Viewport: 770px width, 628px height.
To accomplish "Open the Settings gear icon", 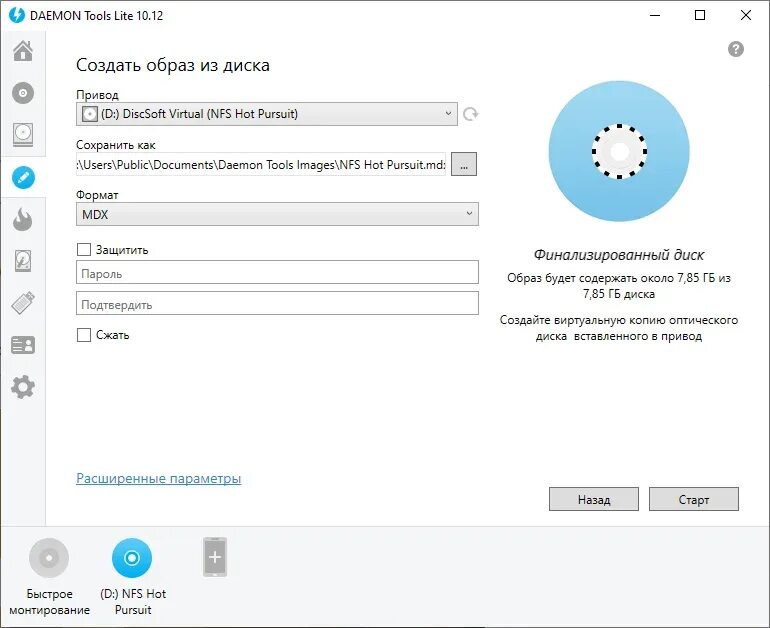I will coord(23,387).
